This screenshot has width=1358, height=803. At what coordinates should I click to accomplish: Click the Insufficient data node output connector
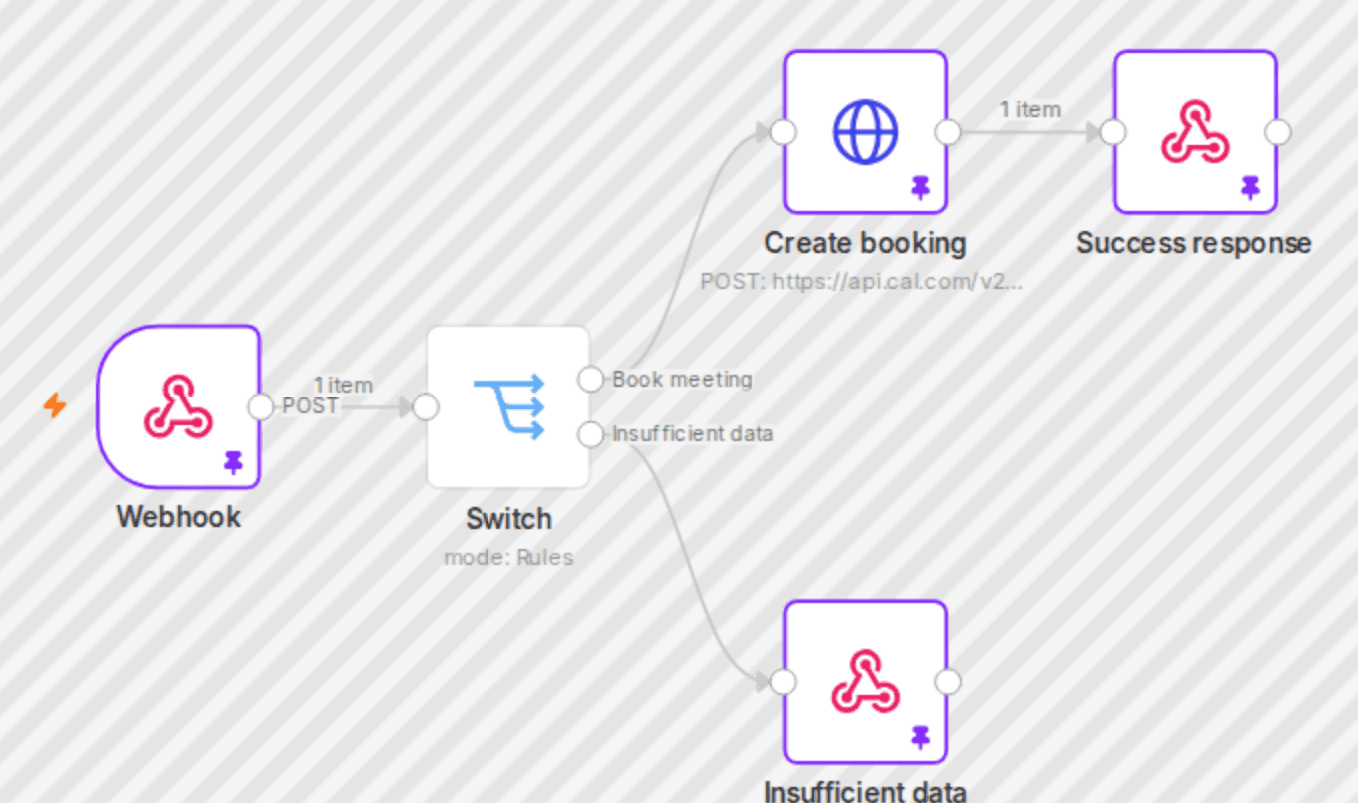pos(947,682)
